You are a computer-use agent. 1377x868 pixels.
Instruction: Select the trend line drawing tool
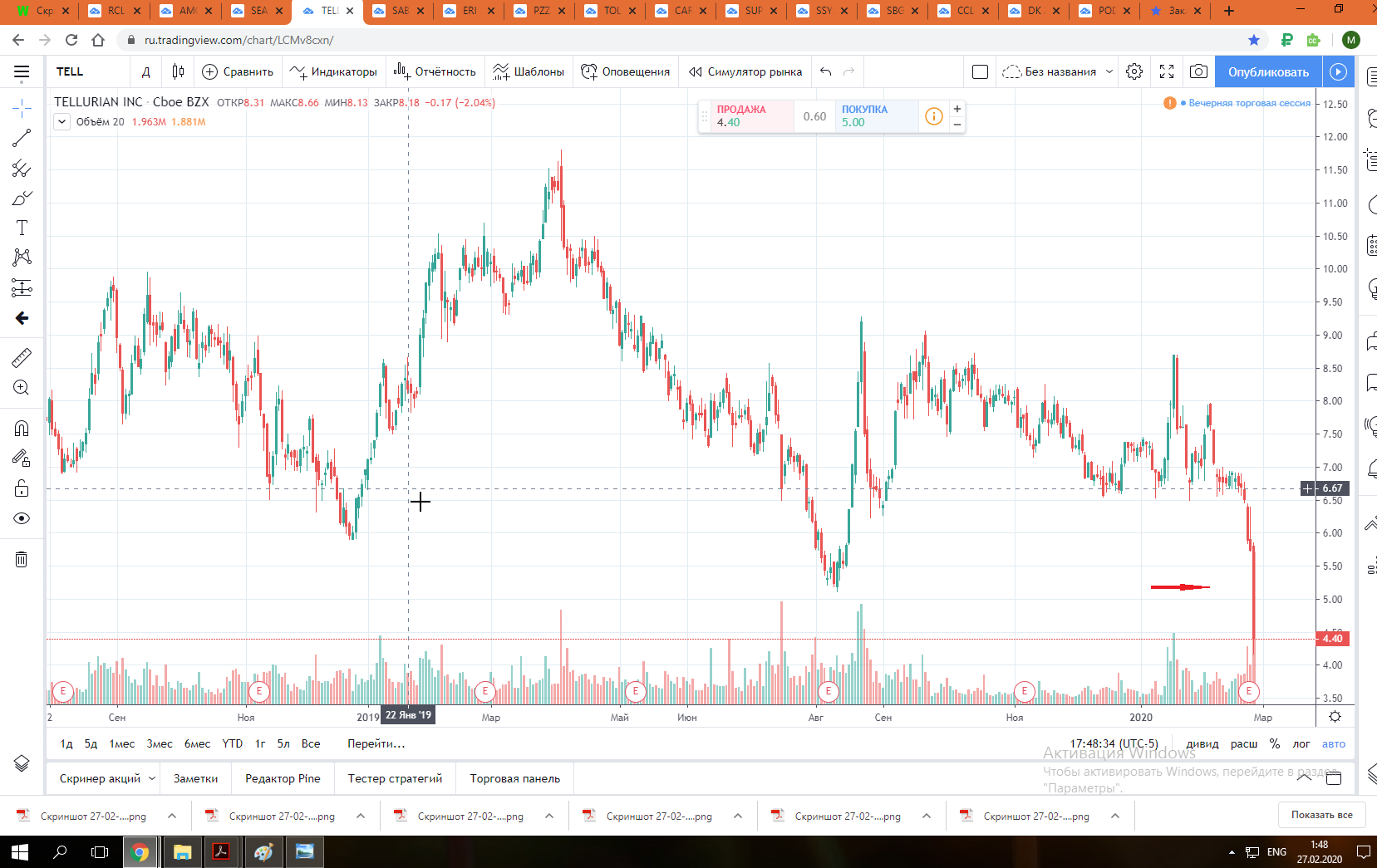pos(22,138)
